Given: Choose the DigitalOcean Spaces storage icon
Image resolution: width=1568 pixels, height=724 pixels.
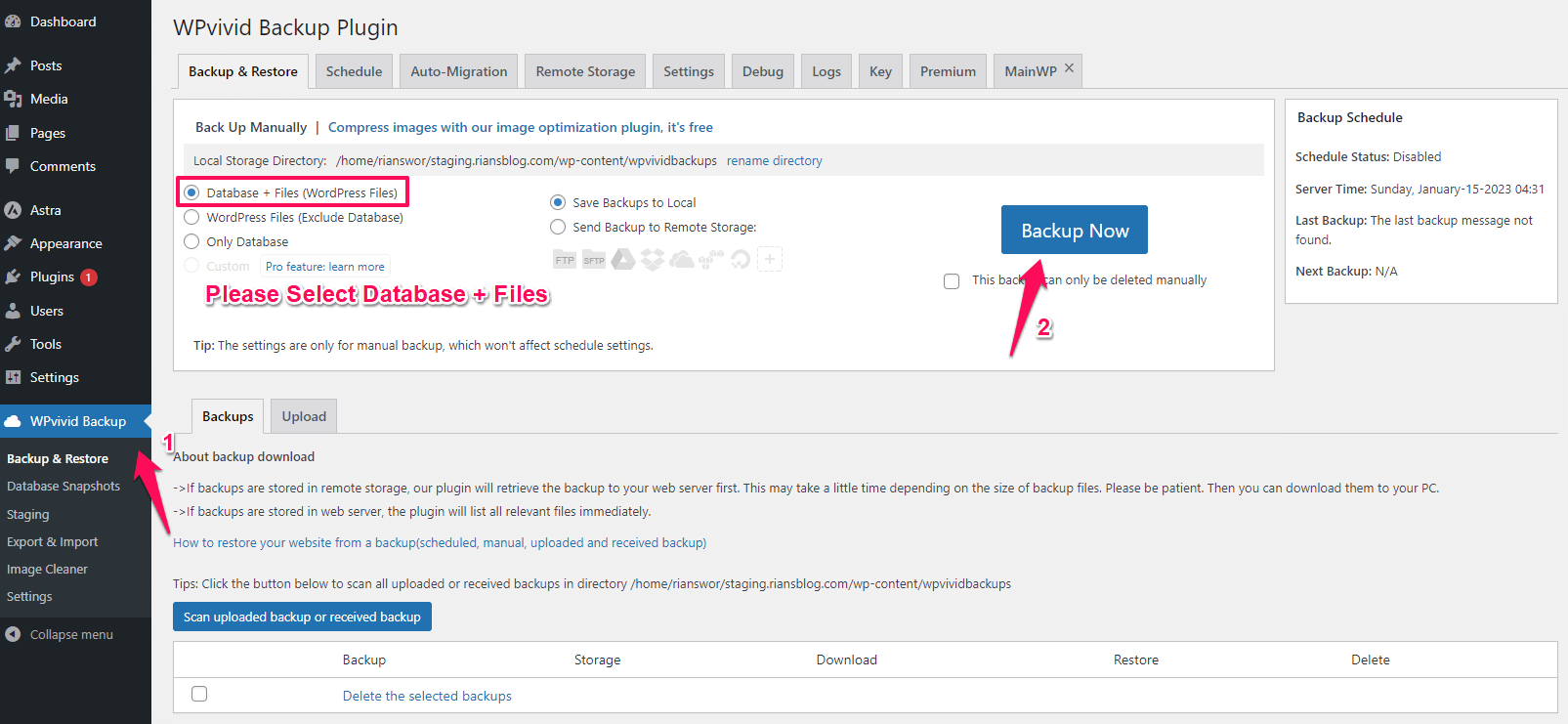Looking at the screenshot, I should pos(741,260).
